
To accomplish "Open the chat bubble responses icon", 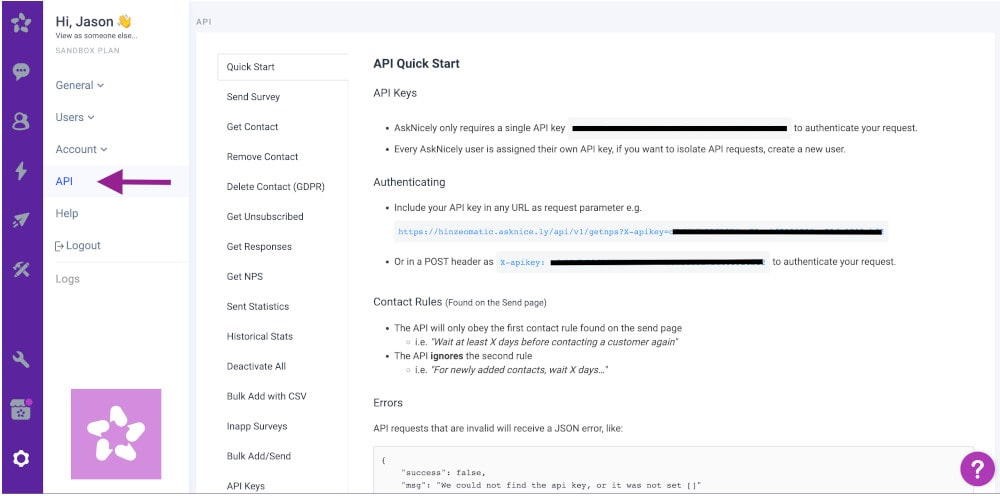I will 21,72.
